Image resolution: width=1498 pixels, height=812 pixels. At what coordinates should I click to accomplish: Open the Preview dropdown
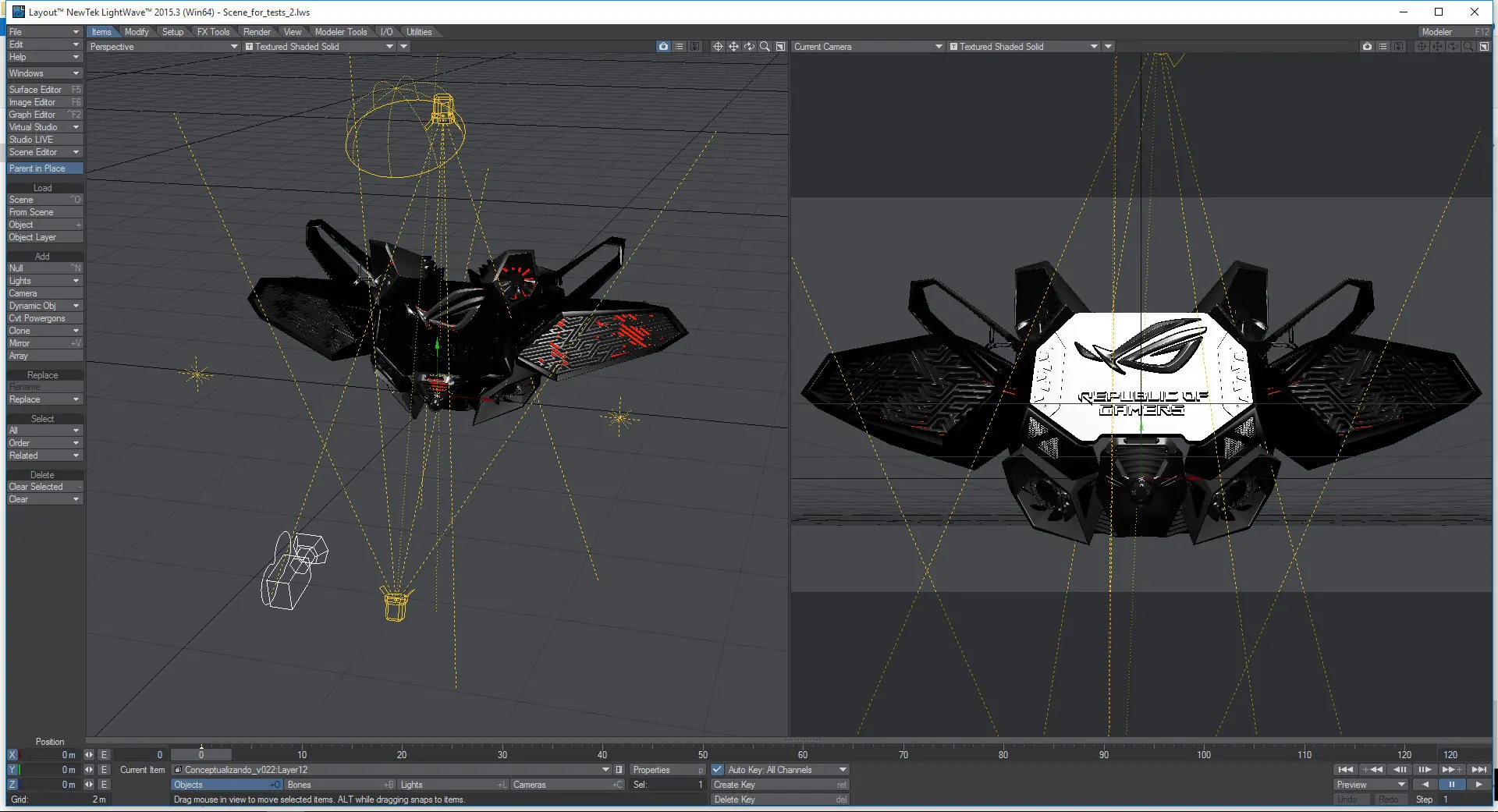coord(1371,785)
